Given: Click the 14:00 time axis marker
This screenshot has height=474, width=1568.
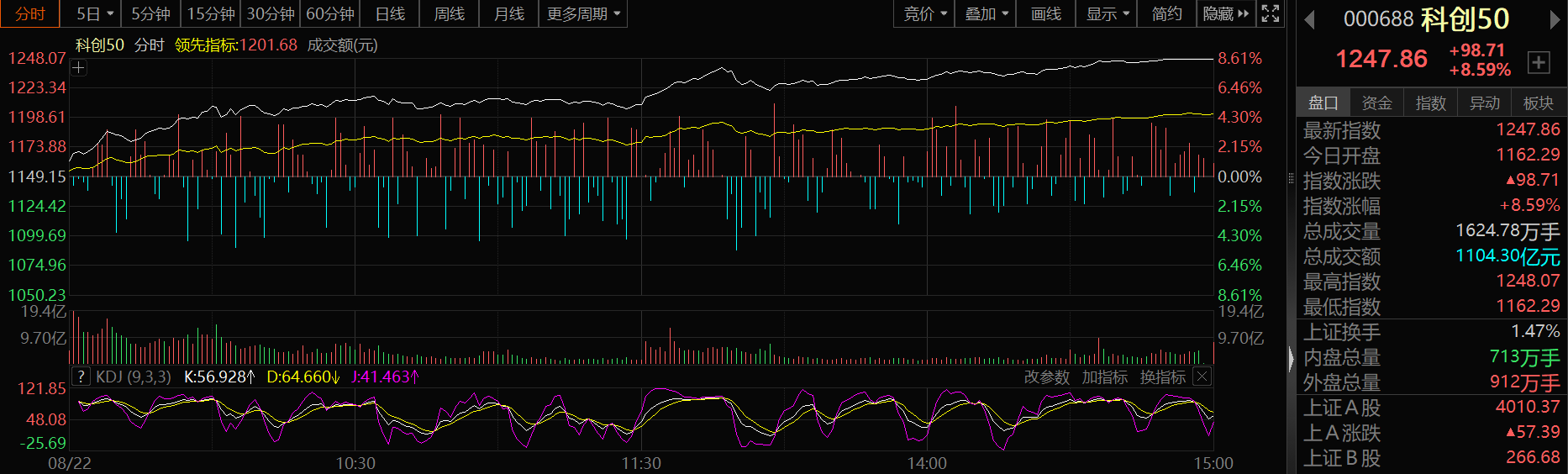Looking at the screenshot, I should point(927,463).
